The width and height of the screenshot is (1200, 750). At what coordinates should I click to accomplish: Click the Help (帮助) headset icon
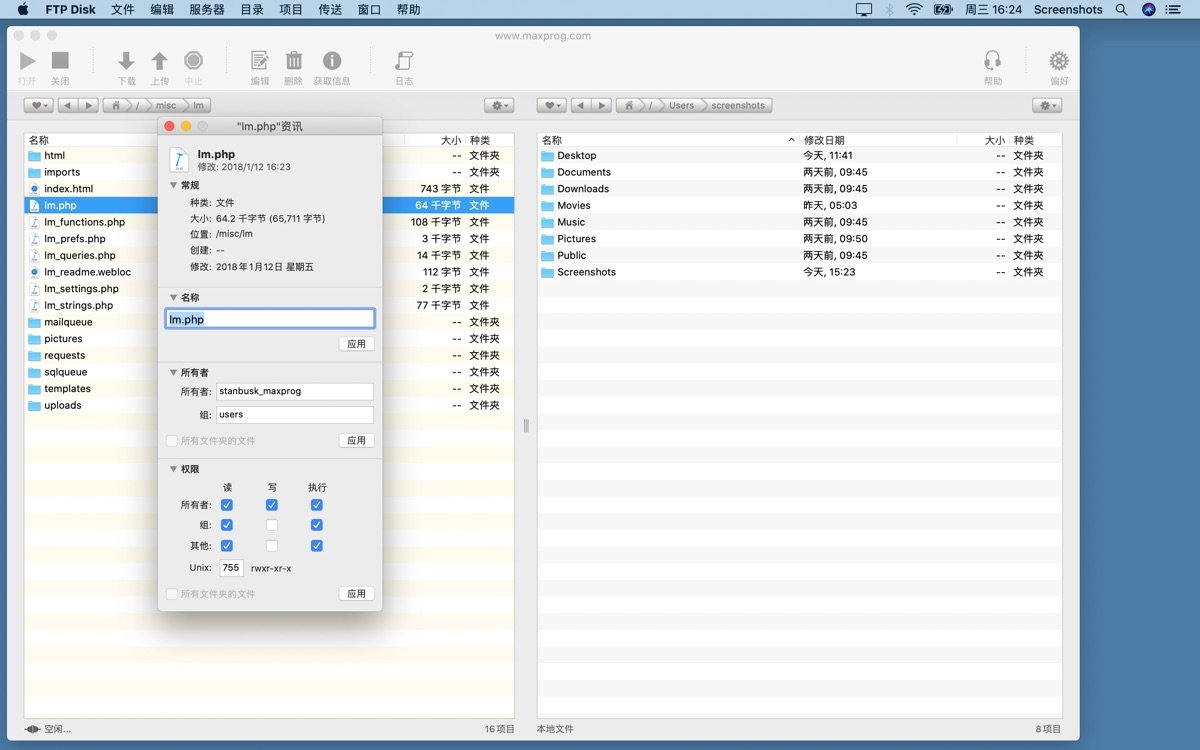(x=992, y=62)
